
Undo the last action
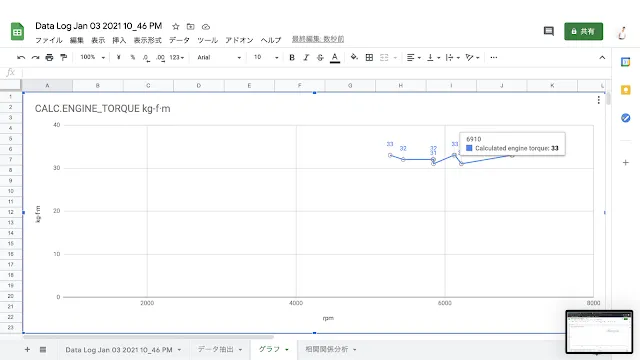pos(21,58)
